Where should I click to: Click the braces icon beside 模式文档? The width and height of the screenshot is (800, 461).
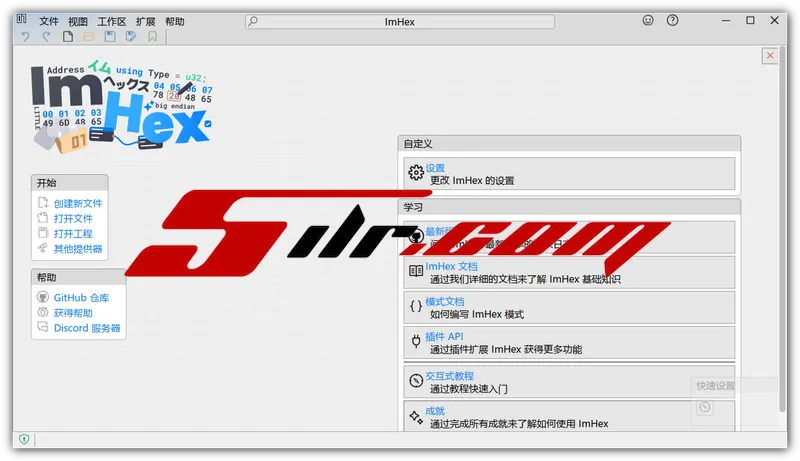[x=416, y=306]
